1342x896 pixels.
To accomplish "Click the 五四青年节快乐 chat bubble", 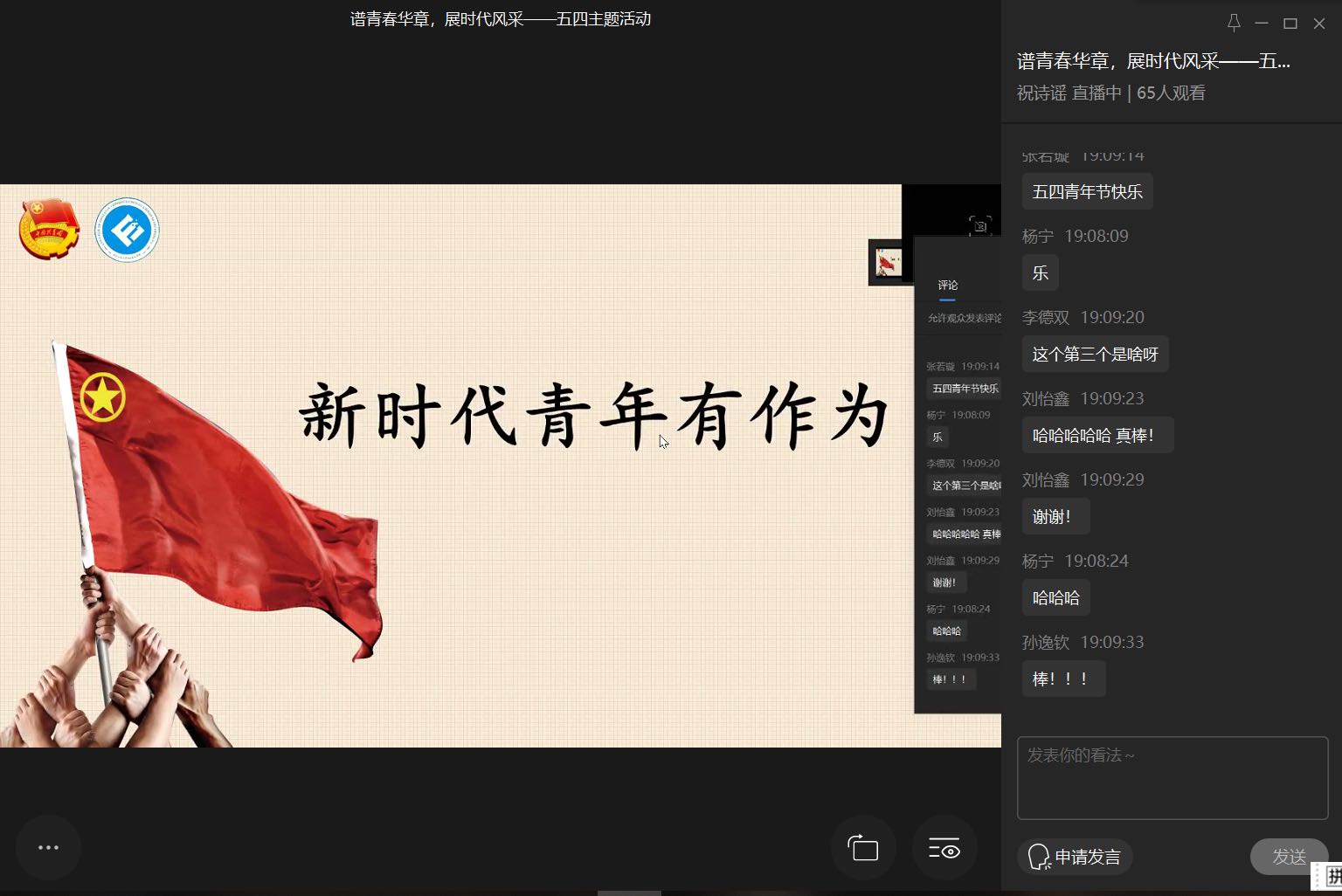I will [x=1087, y=192].
